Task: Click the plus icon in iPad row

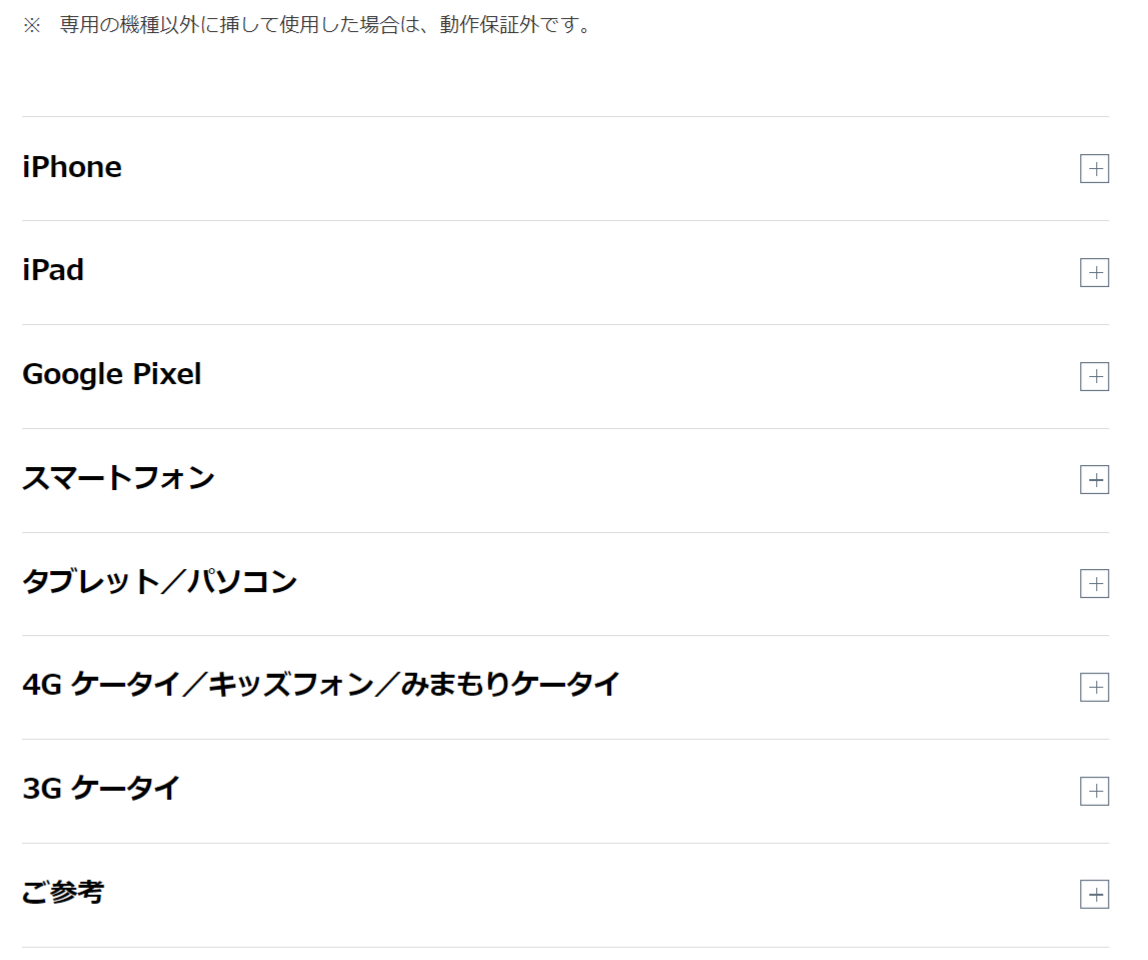Action: [x=1094, y=273]
